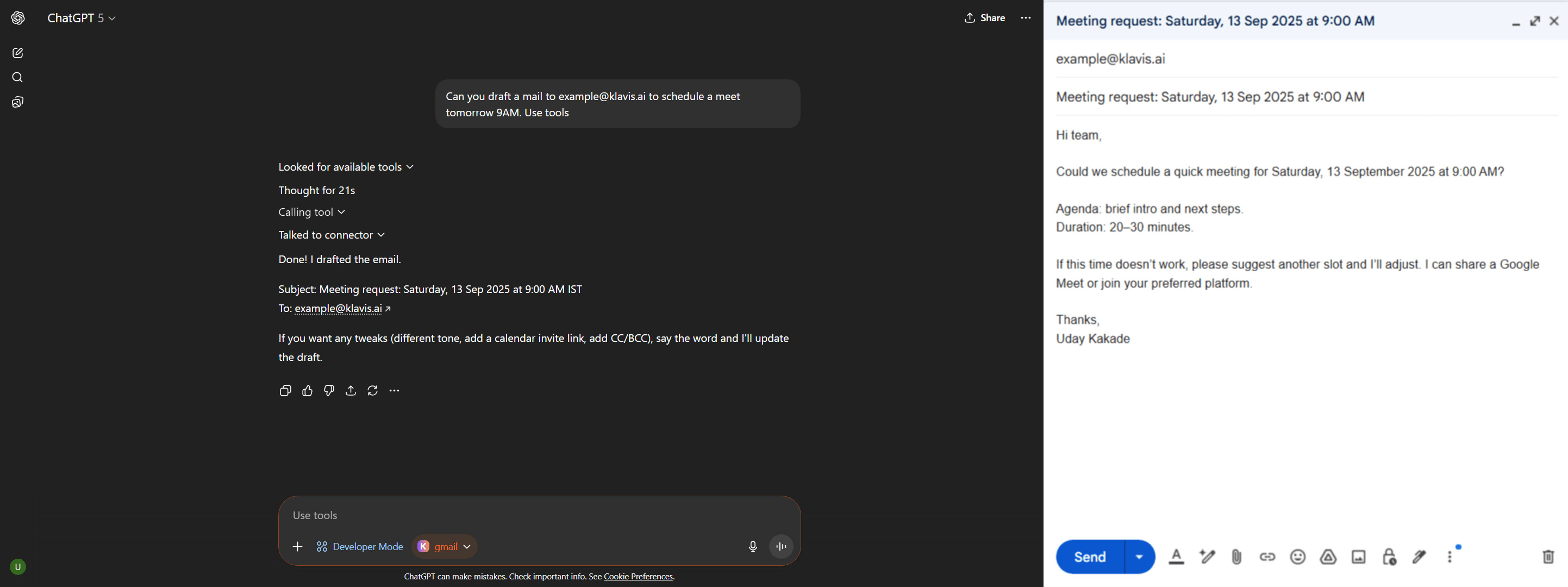Toggle confidential mode lock icon
Image resolution: width=1568 pixels, height=587 pixels.
pyautogui.click(x=1389, y=557)
